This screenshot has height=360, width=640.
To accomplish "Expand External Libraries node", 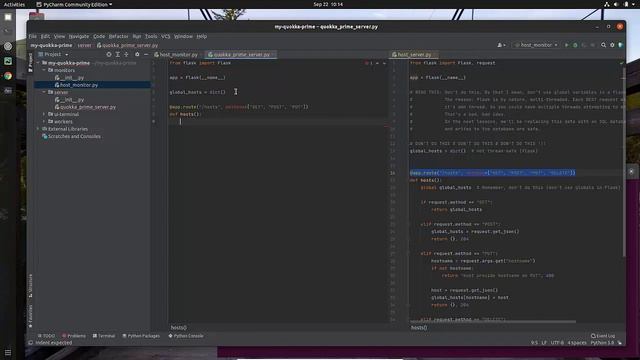I will 39,129.
